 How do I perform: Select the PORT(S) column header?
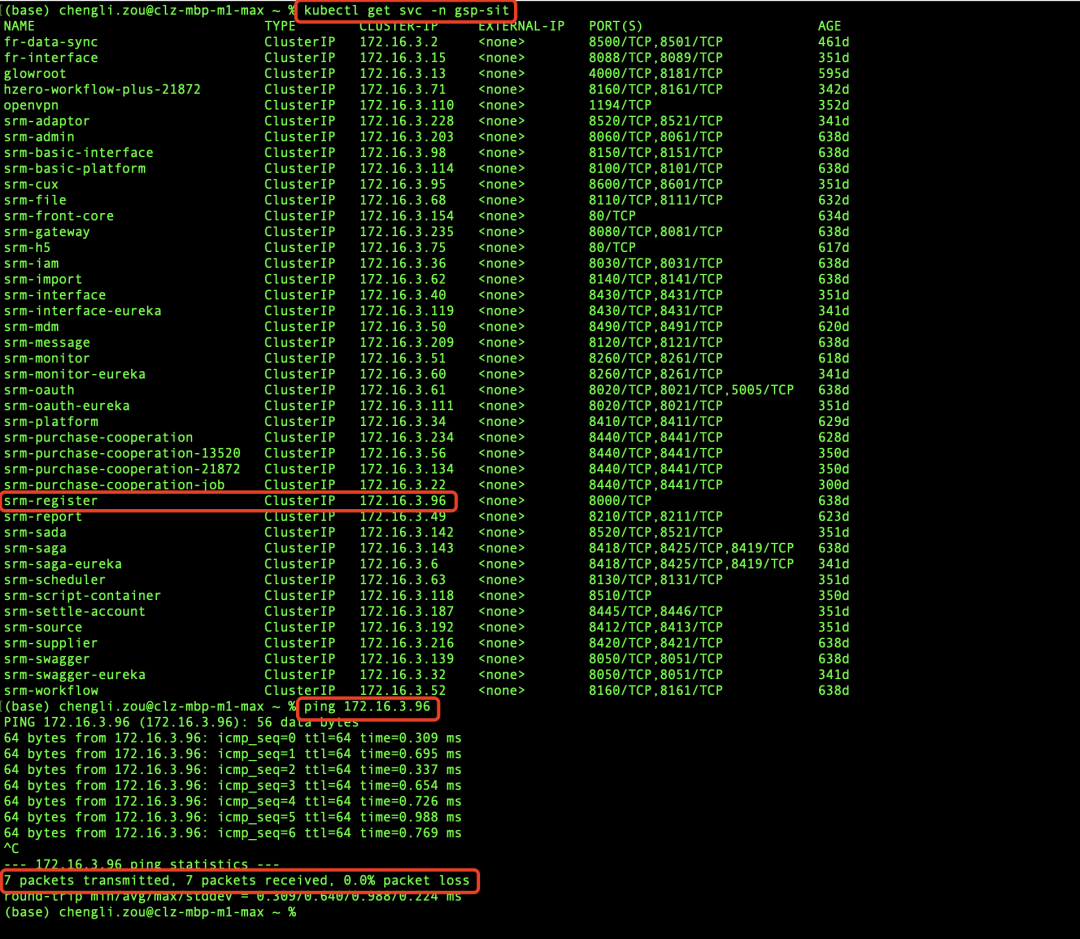pos(615,26)
